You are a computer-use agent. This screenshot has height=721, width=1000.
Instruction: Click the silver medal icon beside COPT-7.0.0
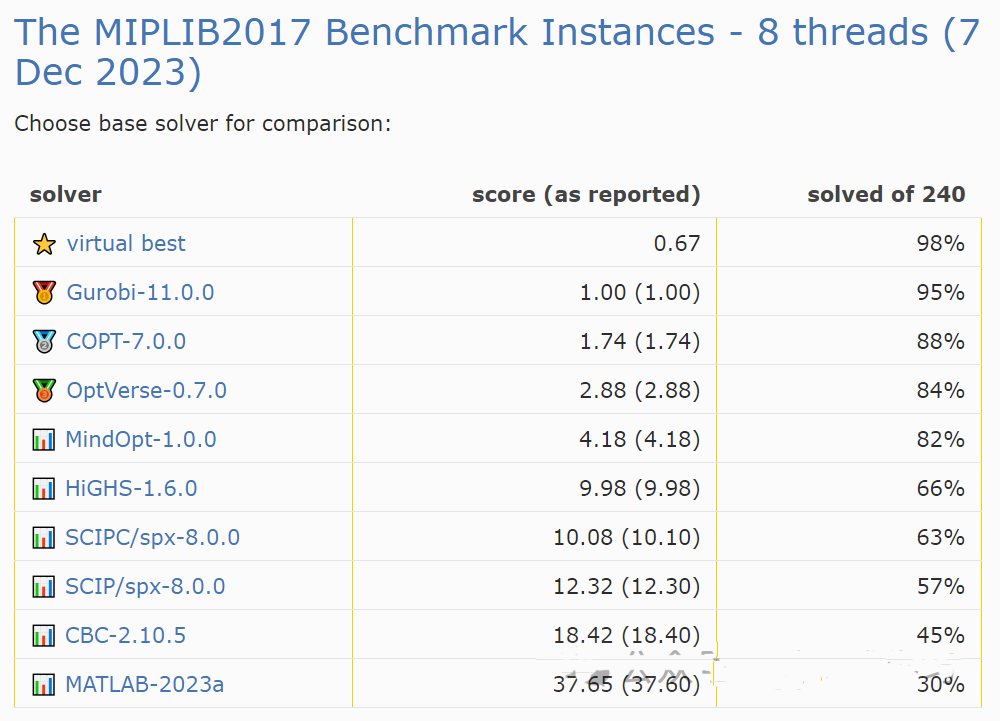[x=44, y=342]
